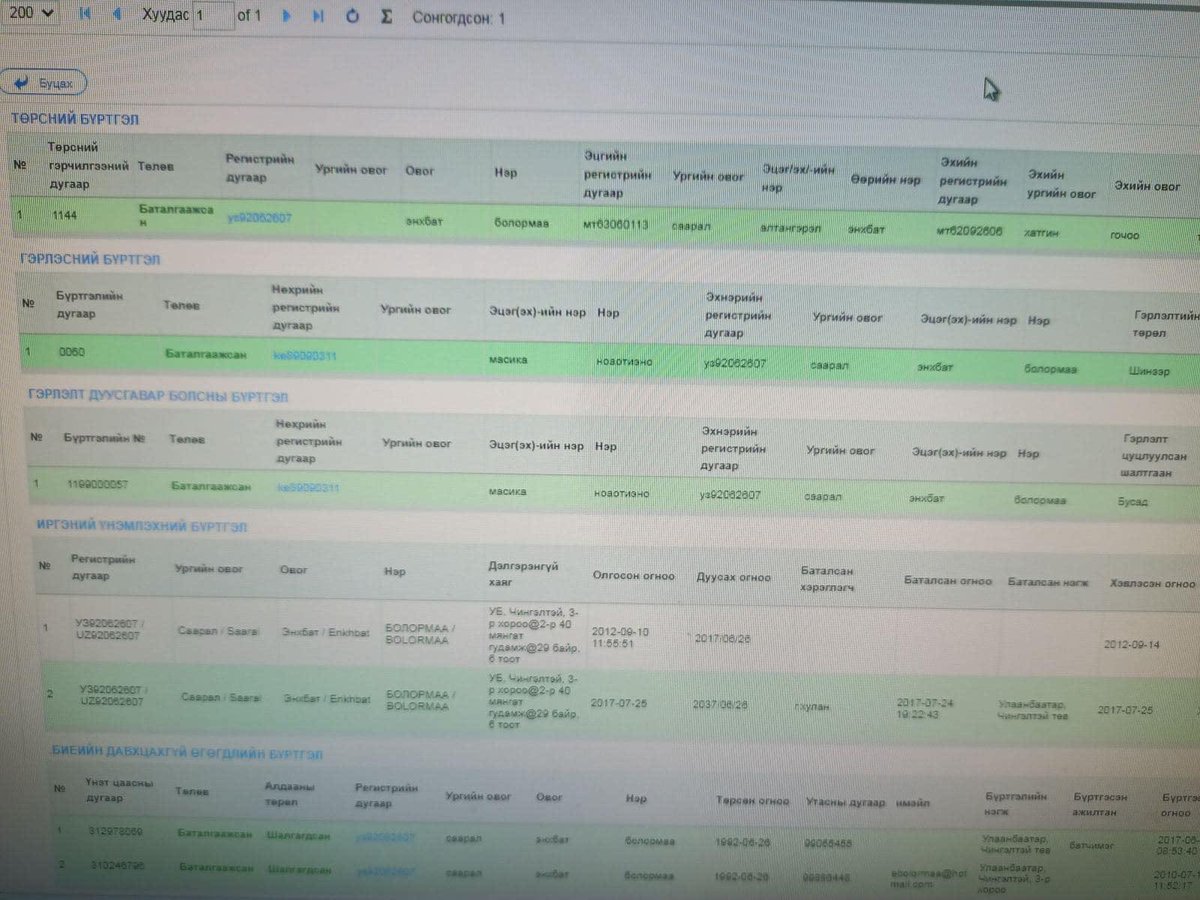Click the Эхийн регистрийн дугаар column header
1200x900 pixels.
click(x=973, y=182)
